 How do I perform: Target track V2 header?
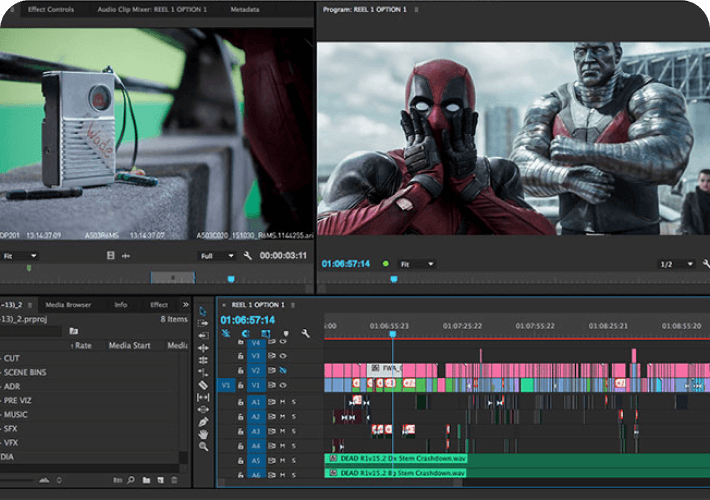pyautogui.click(x=256, y=370)
